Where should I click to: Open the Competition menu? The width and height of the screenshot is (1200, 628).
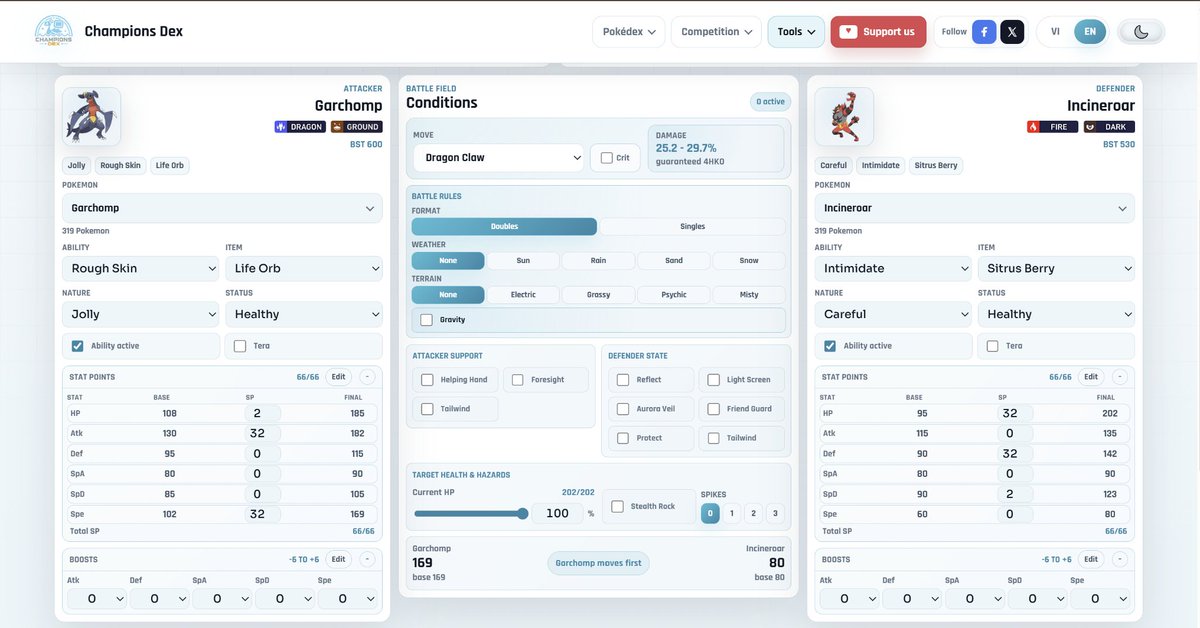pyautogui.click(x=716, y=32)
